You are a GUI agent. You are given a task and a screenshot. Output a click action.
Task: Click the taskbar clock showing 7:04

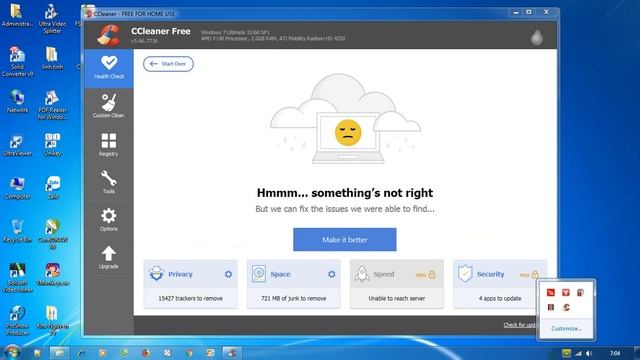click(x=615, y=353)
